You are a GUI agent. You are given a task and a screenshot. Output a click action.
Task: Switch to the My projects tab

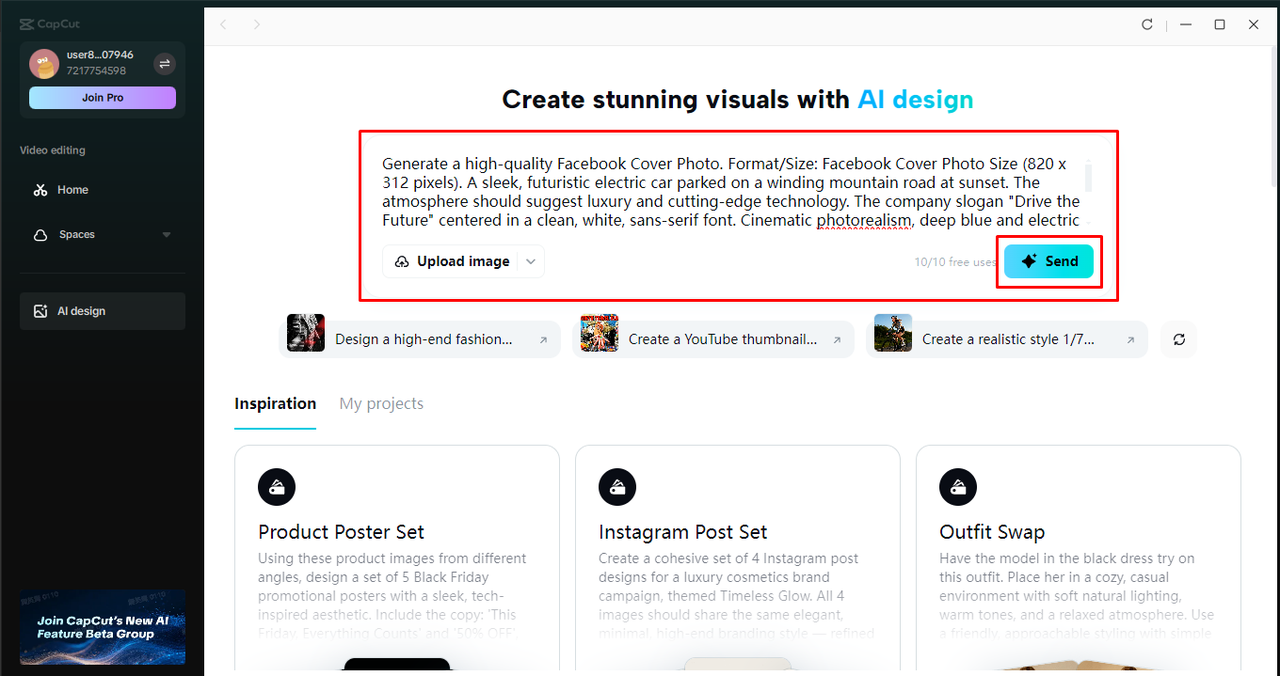[381, 404]
